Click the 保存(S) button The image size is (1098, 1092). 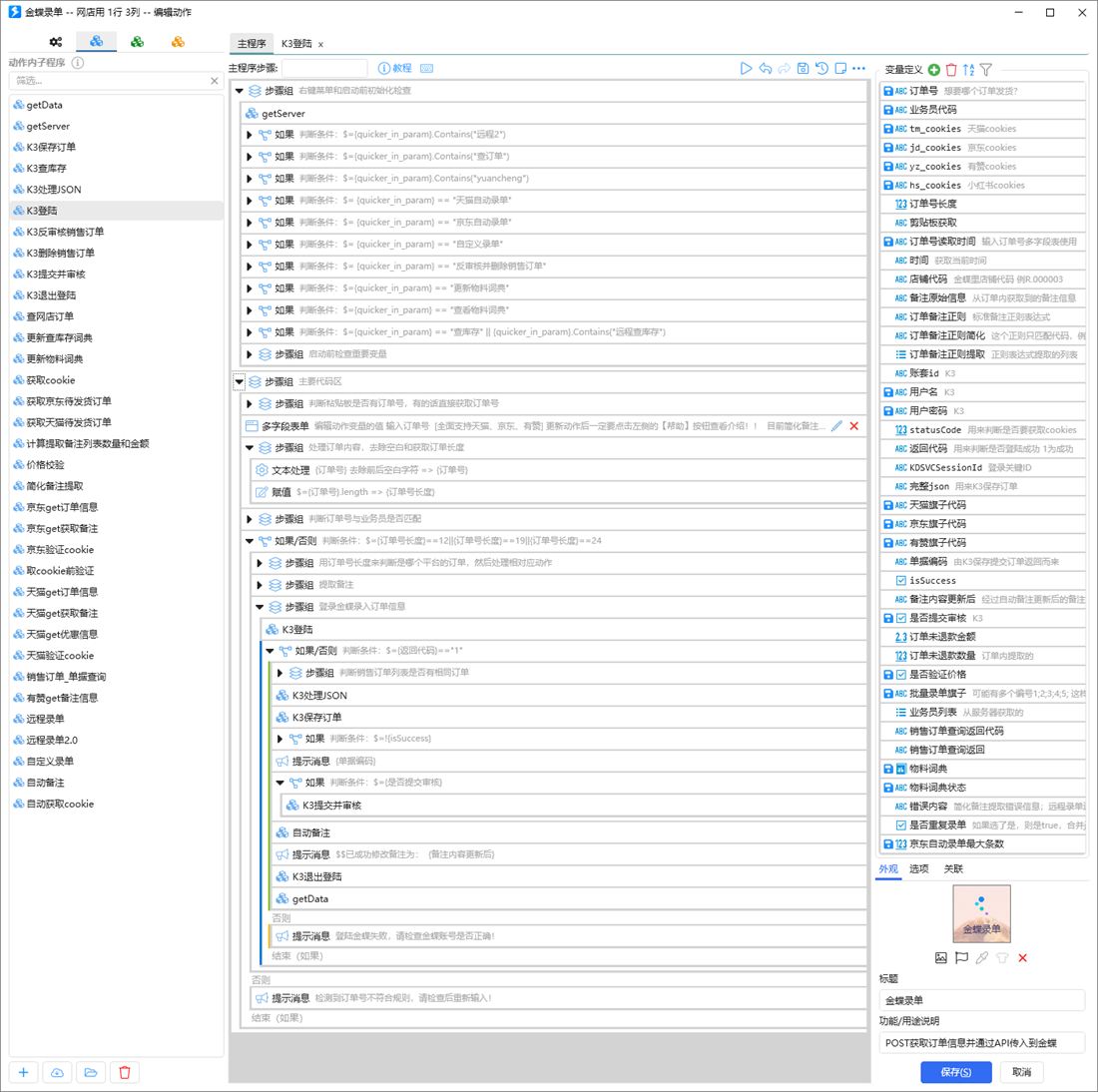[956, 1072]
